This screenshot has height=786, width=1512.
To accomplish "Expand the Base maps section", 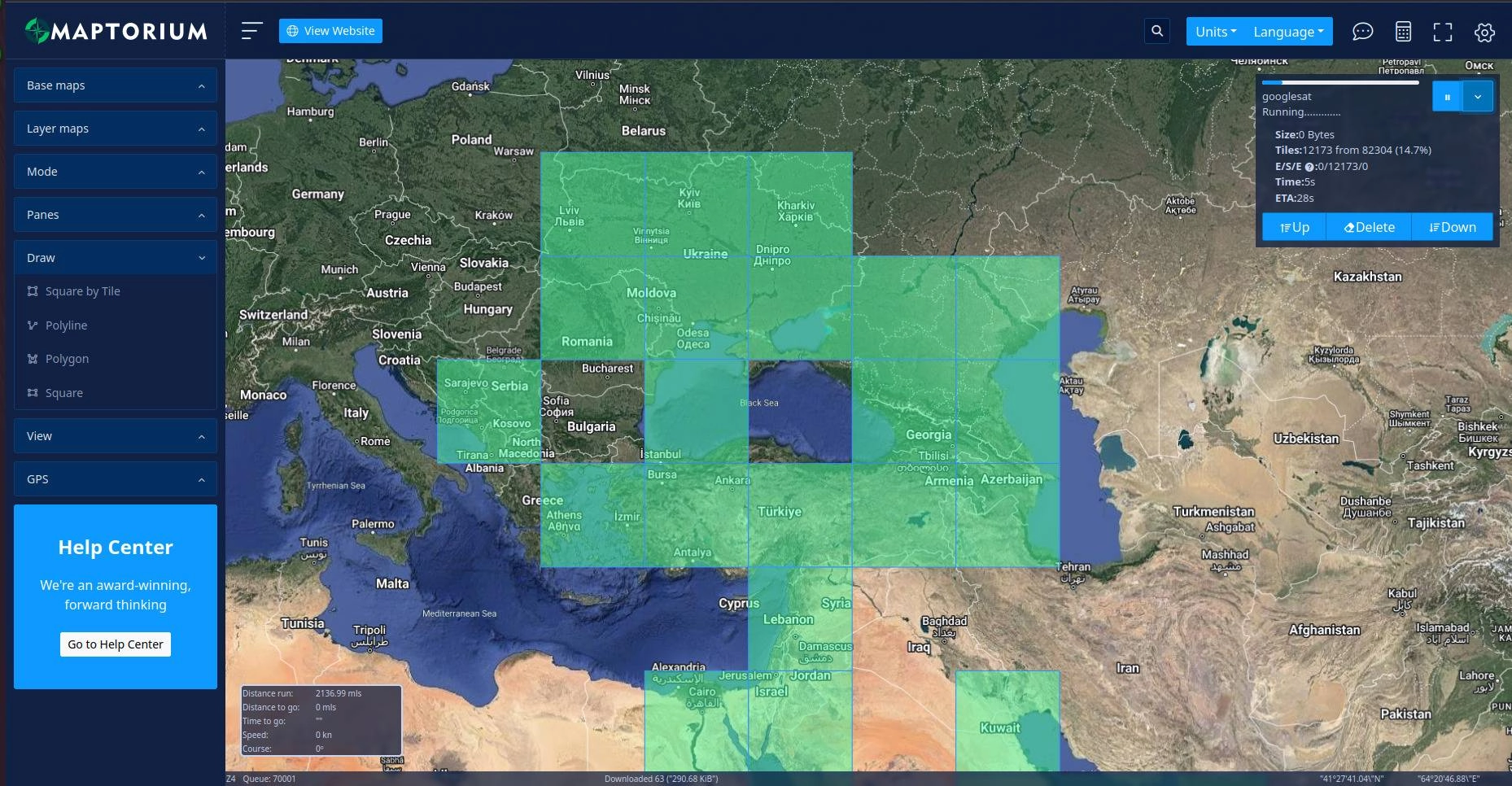I will pyautogui.click(x=116, y=85).
